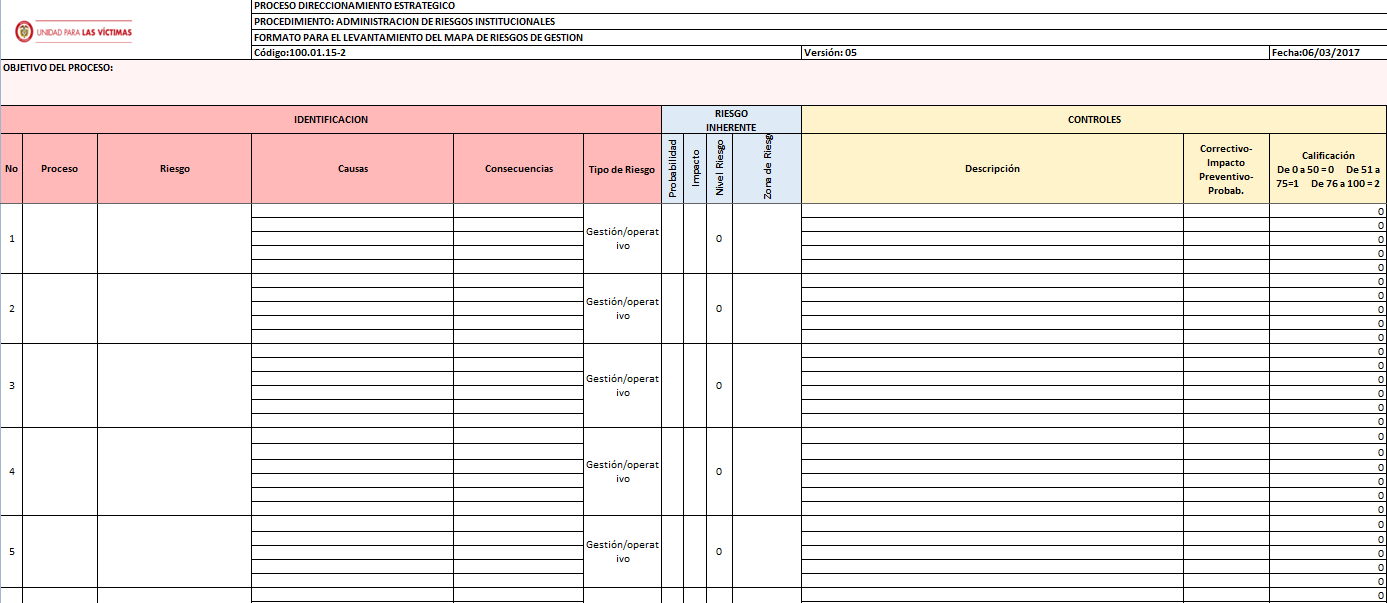This screenshot has width=1387, height=603.
Task: Select the IDENTIFICACION section header
Action: (331, 120)
